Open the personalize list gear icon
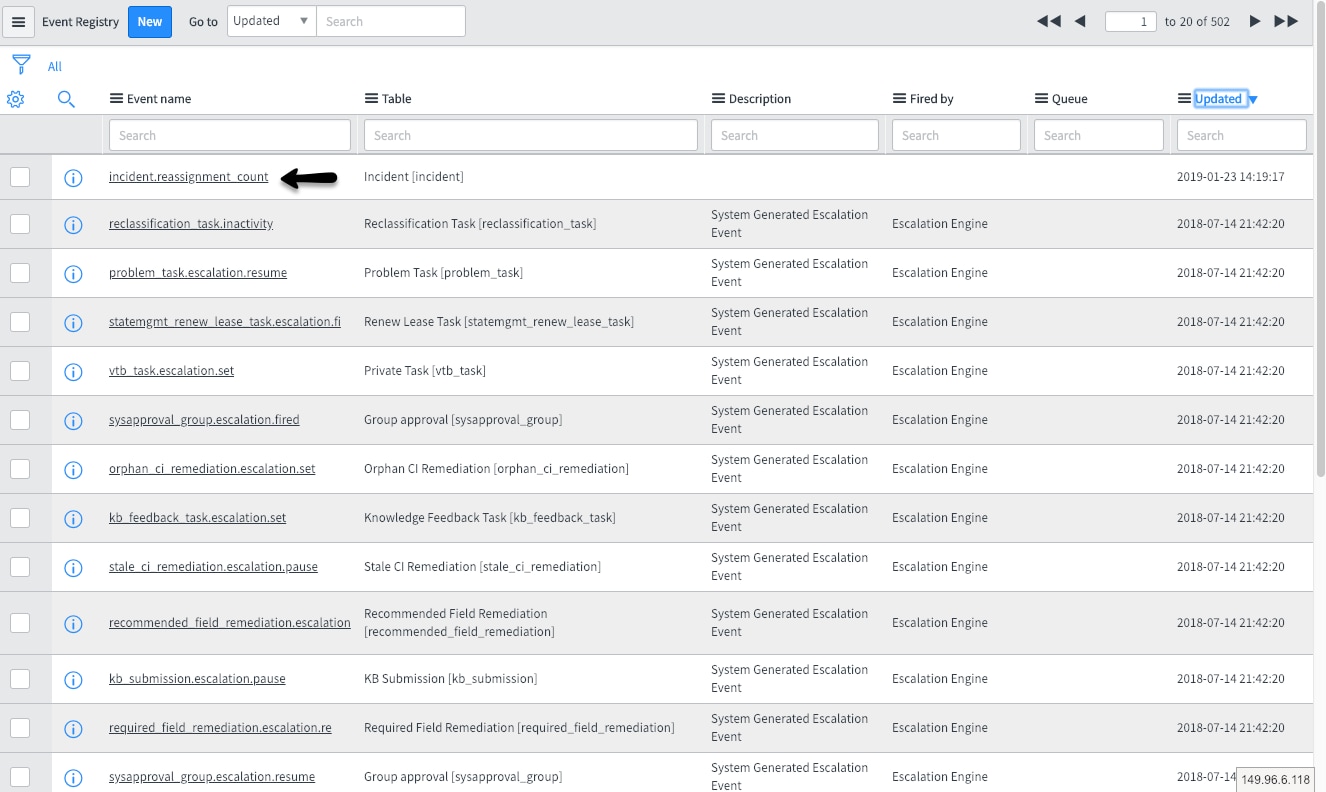The height and width of the screenshot is (792, 1326). click(x=16, y=99)
